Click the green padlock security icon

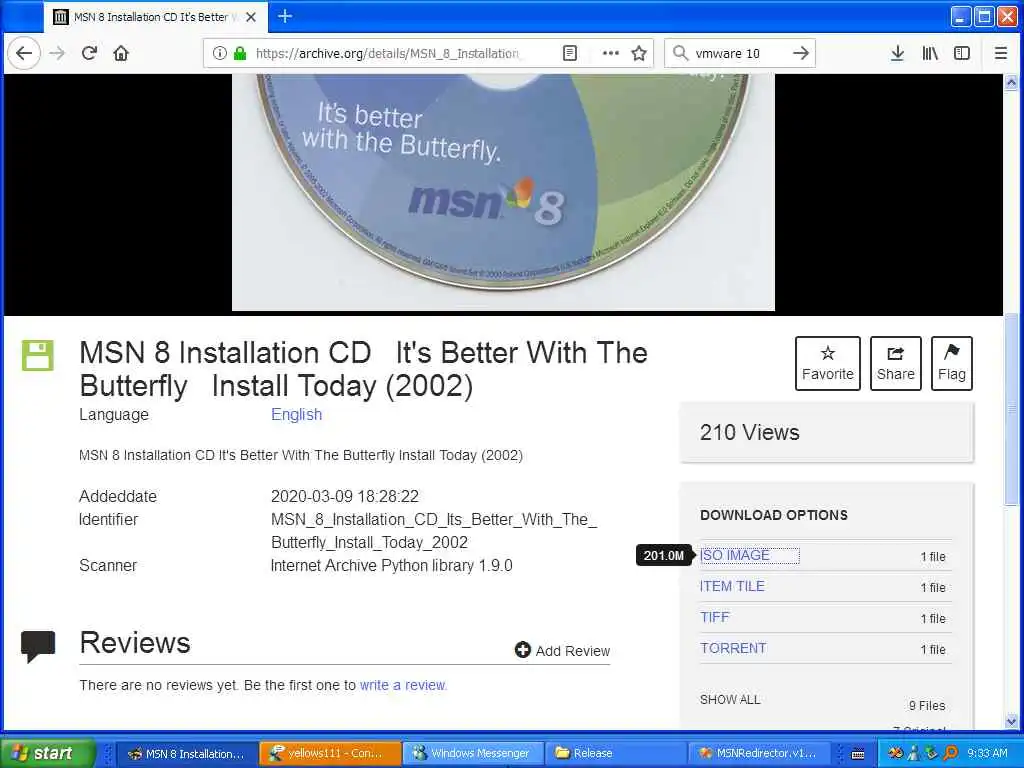click(240, 53)
